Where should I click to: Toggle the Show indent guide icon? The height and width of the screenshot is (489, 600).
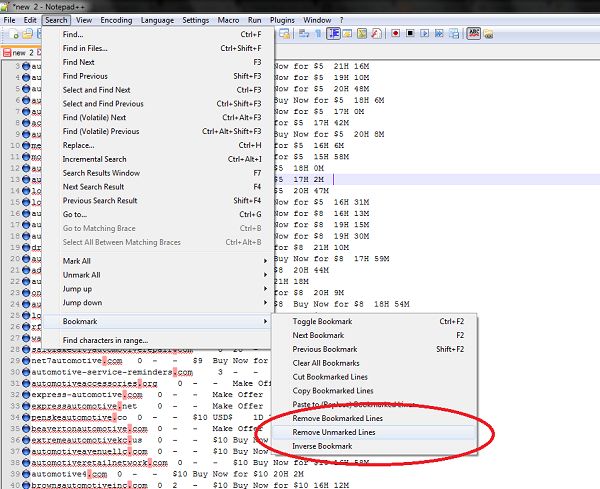[x=333, y=34]
